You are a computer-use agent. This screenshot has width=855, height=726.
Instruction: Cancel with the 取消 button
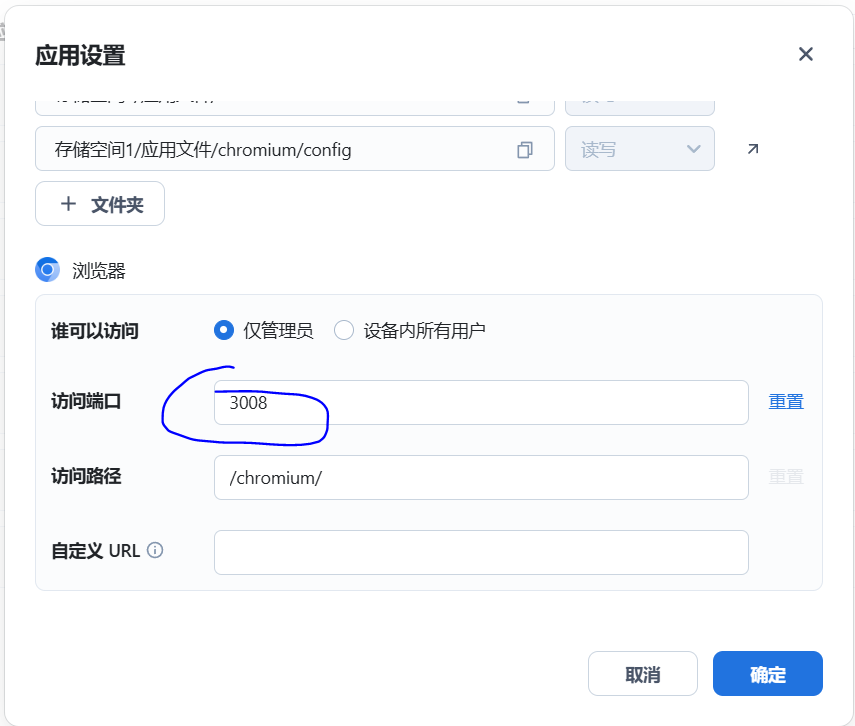click(643, 674)
